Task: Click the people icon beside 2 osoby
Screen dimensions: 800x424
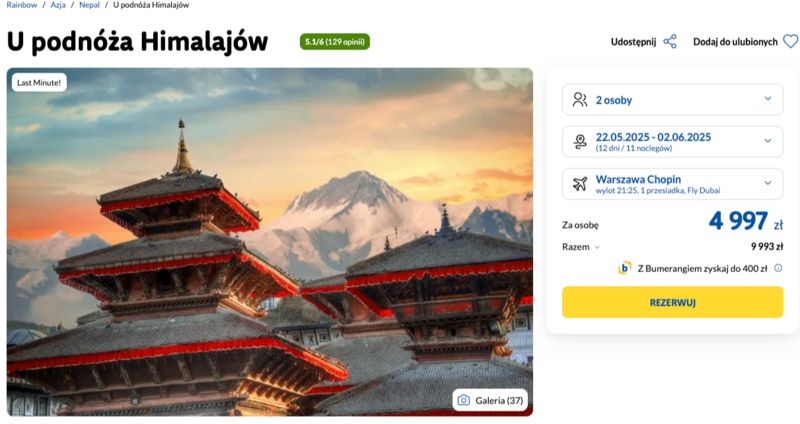Action: tap(580, 99)
